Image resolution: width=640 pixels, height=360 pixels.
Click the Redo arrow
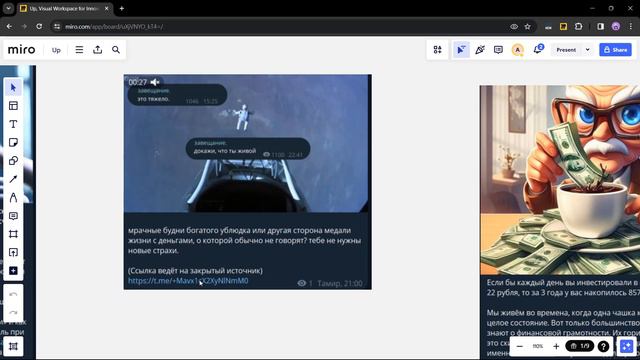[x=13, y=313]
